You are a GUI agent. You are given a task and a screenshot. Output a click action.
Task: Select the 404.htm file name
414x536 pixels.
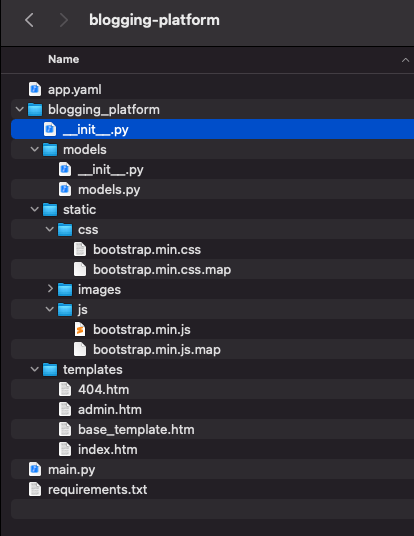pyautogui.click(x=104, y=390)
